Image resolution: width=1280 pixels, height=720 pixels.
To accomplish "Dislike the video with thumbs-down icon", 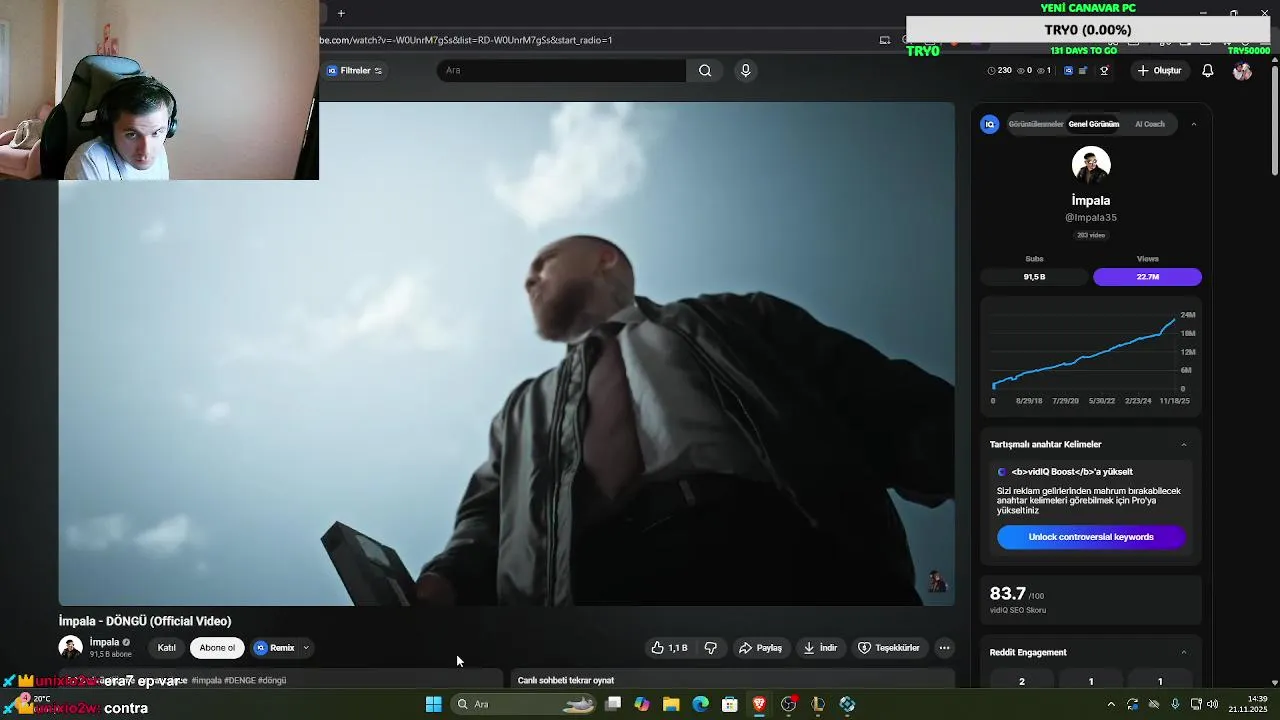I will (x=711, y=648).
